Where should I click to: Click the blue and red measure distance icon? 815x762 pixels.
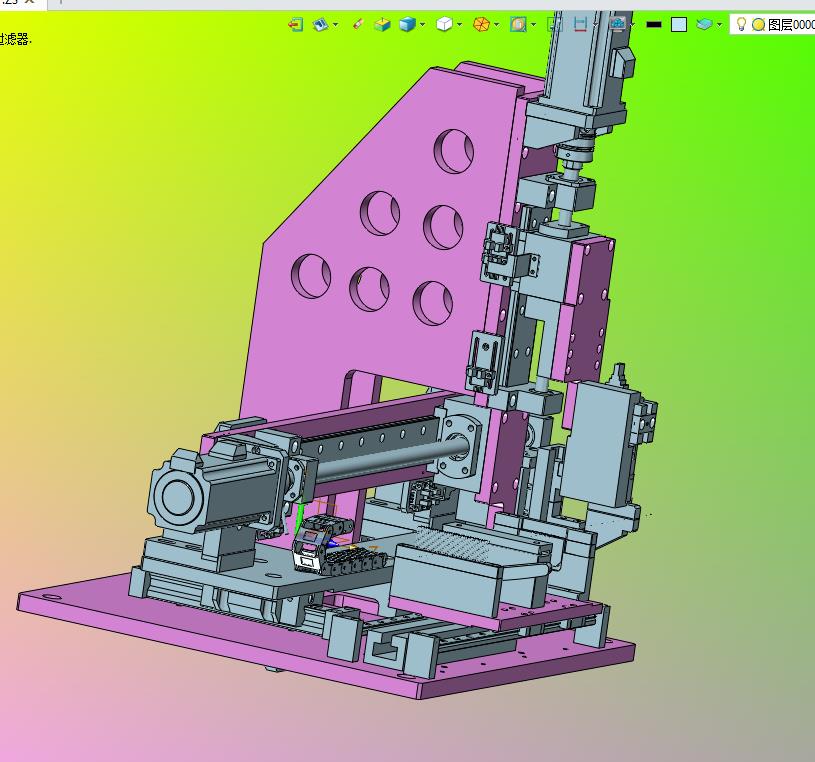(580, 24)
